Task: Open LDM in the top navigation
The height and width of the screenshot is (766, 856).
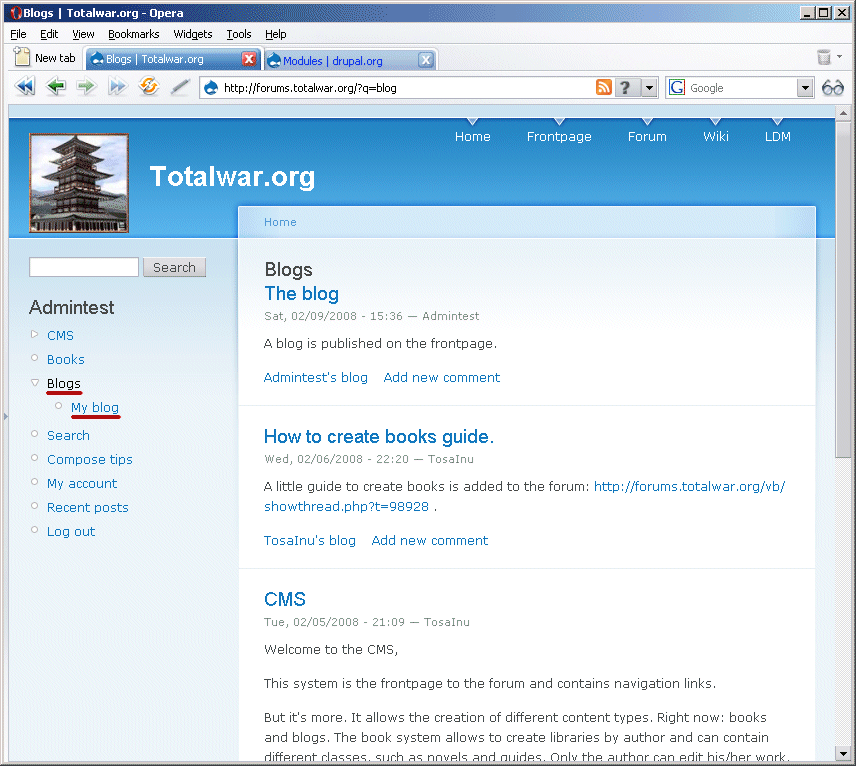Action: (778, 136)
